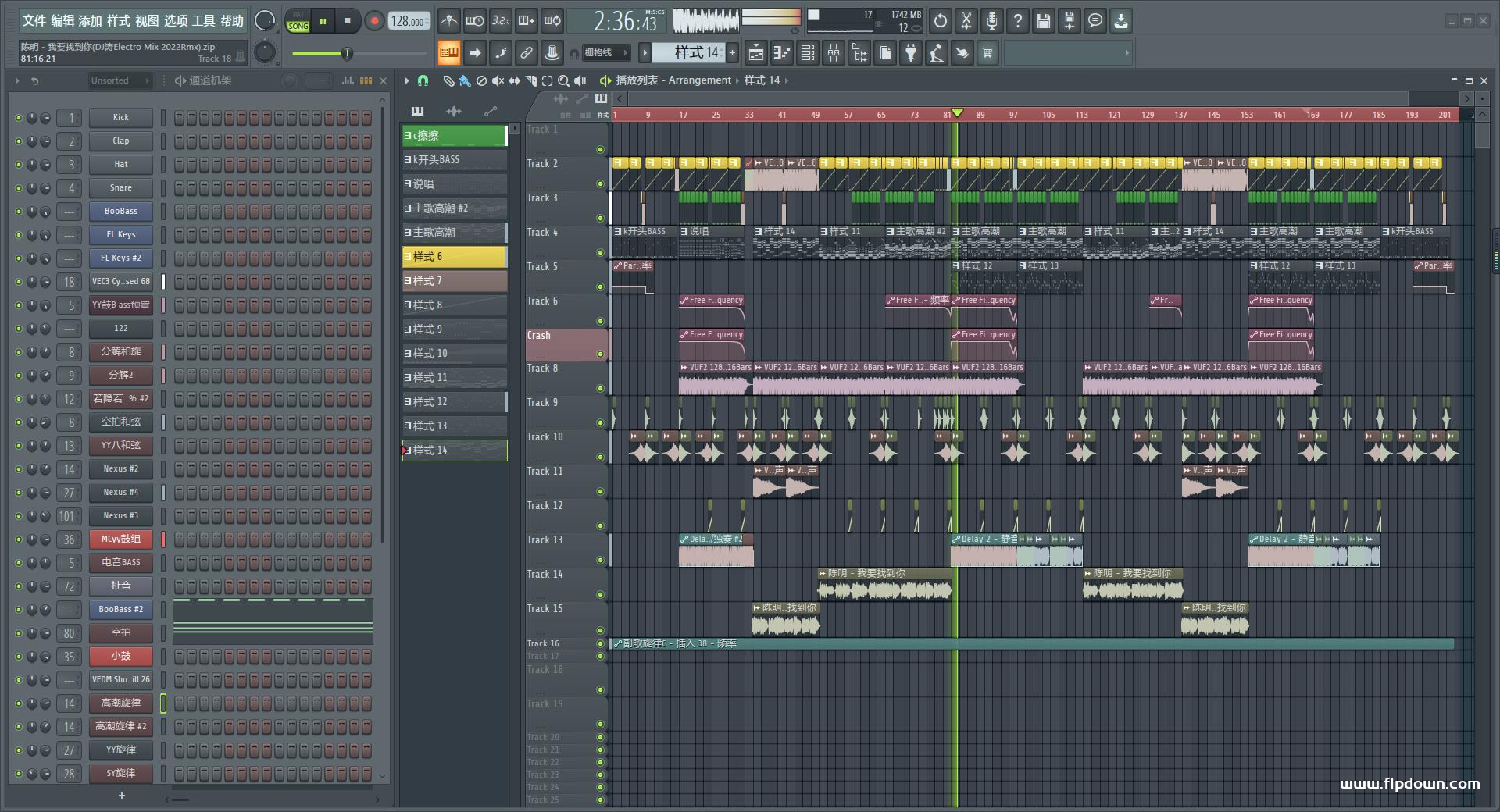Mute Track 14 green light

point(600,594)
